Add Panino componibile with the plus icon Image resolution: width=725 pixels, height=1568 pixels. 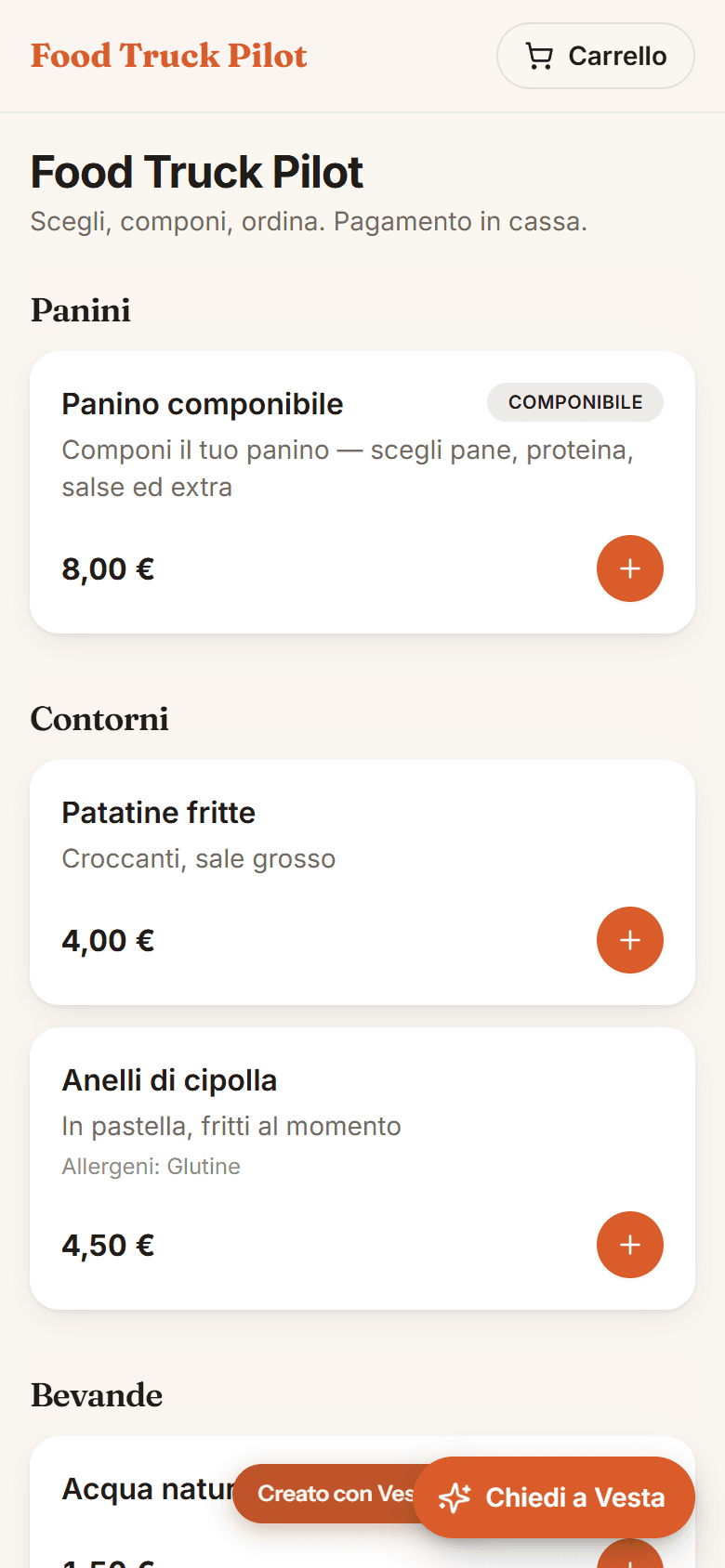629,568
